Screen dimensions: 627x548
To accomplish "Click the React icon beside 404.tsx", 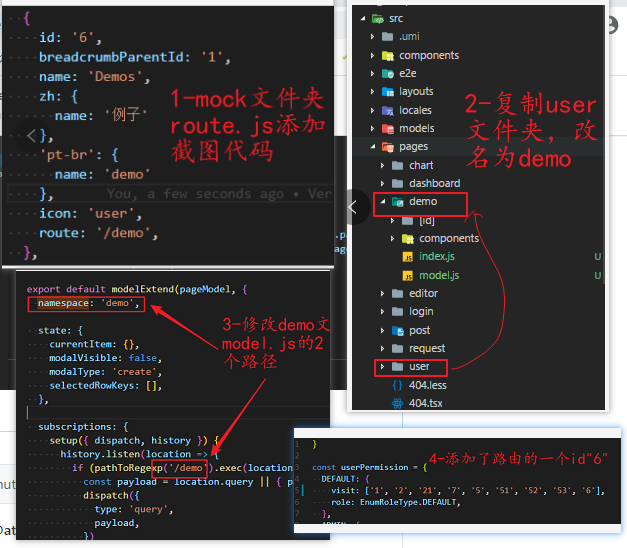I will 397,403.
